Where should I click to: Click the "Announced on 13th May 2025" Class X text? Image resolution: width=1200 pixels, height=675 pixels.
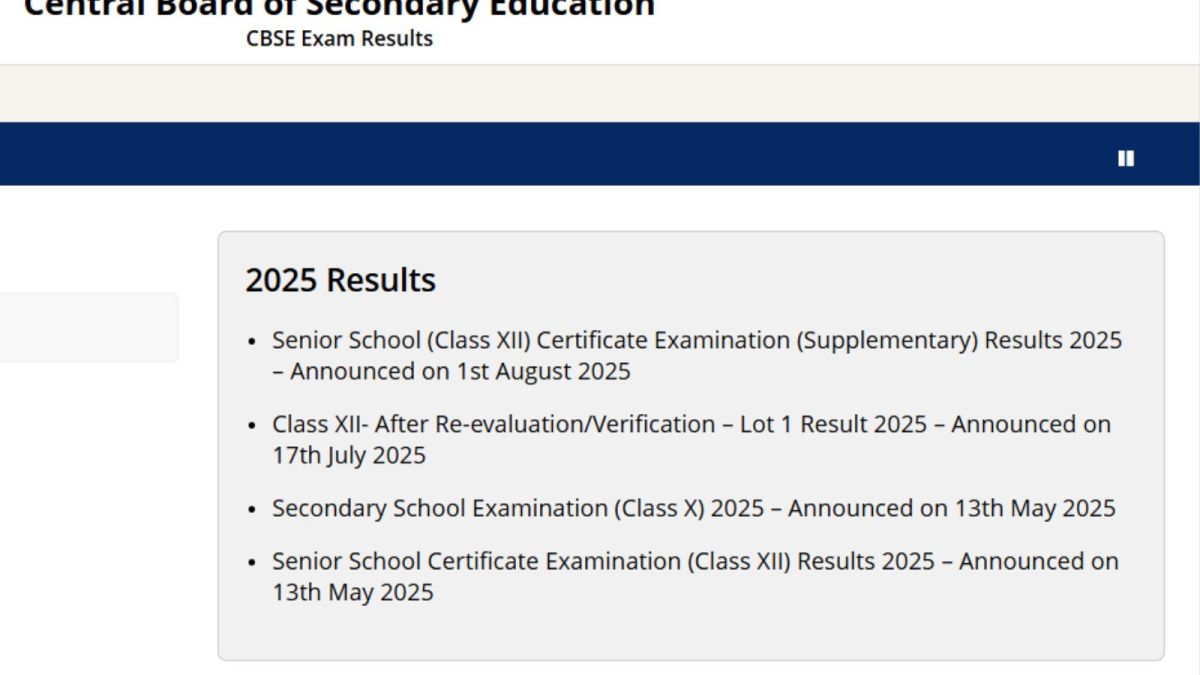coord(951,509)
